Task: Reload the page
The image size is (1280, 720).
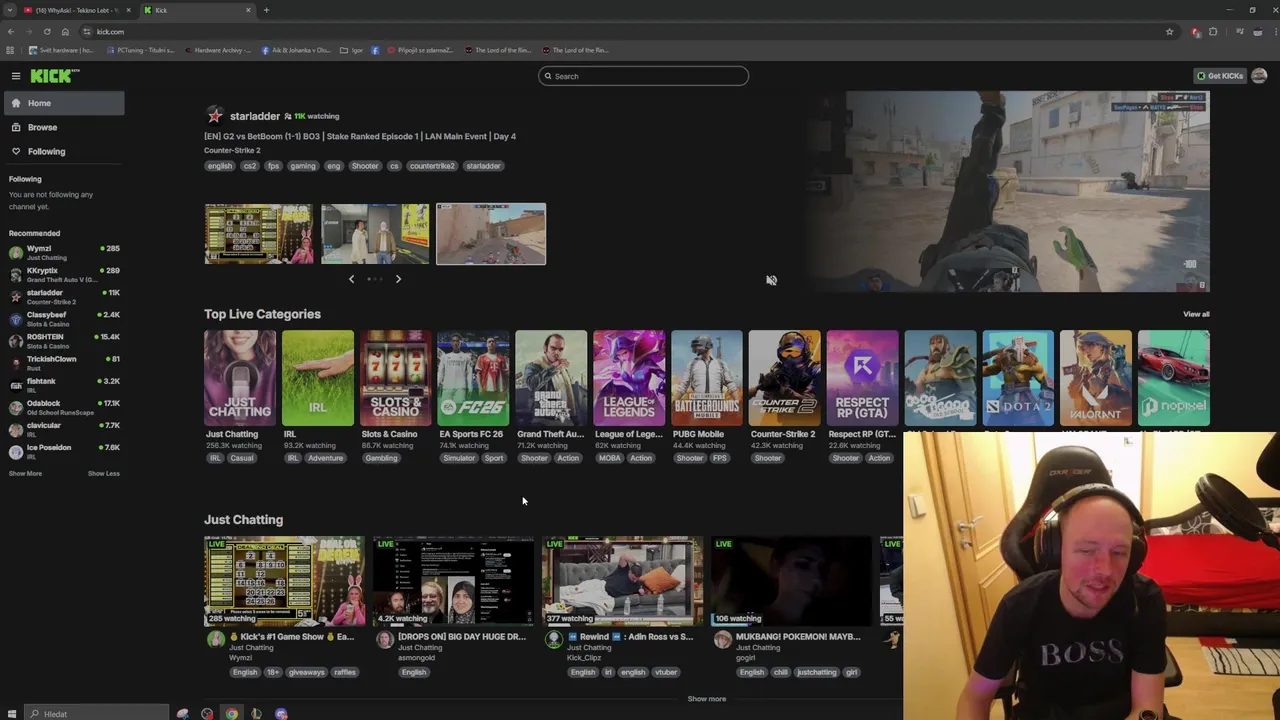Action: tap(47, 32)
